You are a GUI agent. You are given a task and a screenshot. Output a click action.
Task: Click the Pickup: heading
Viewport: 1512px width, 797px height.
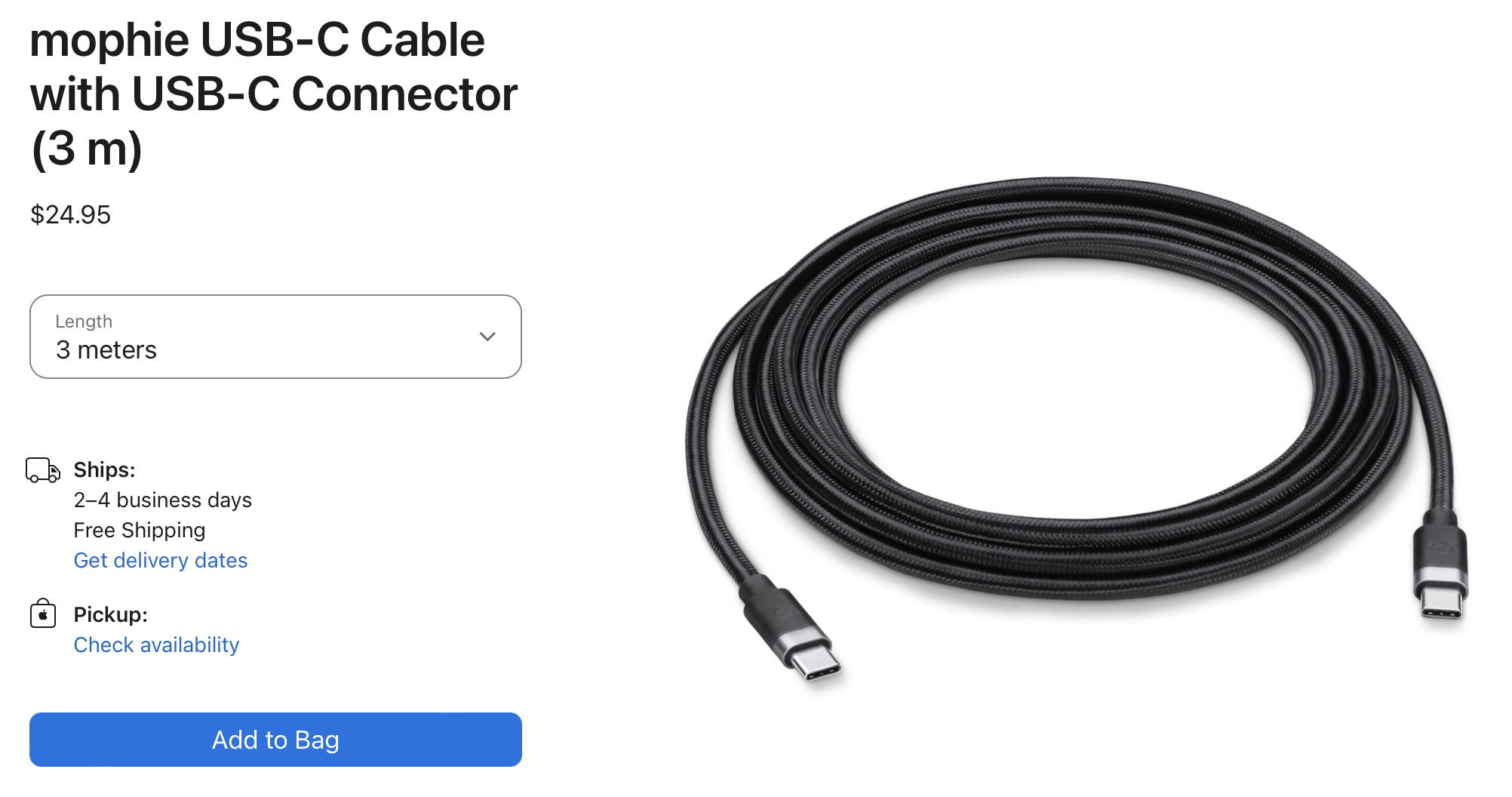pyautogui.click(x=110, y=614)
